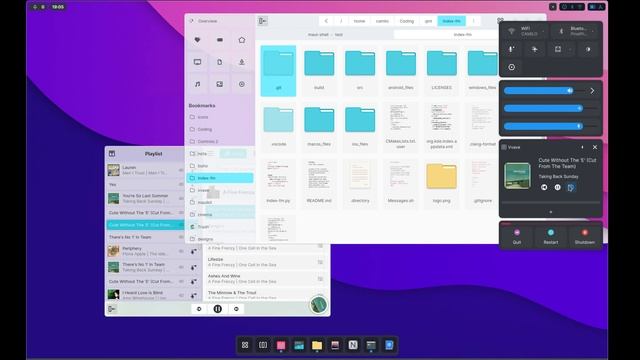This screenshot has height=360, width=640.
Task: Go back with the path bar arrow
Action: click(326, 21)
